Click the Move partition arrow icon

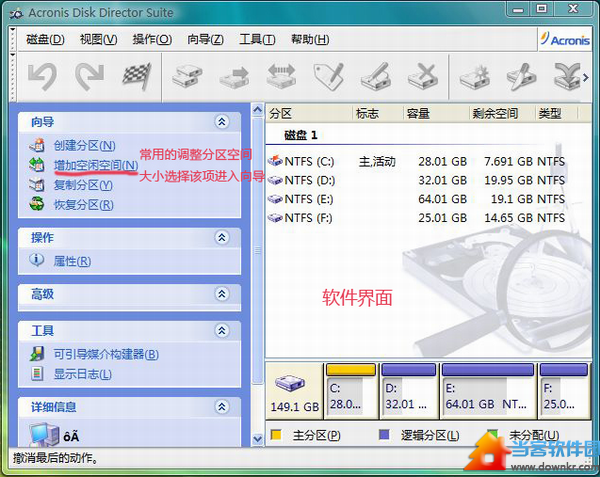[x=234, y=77]
